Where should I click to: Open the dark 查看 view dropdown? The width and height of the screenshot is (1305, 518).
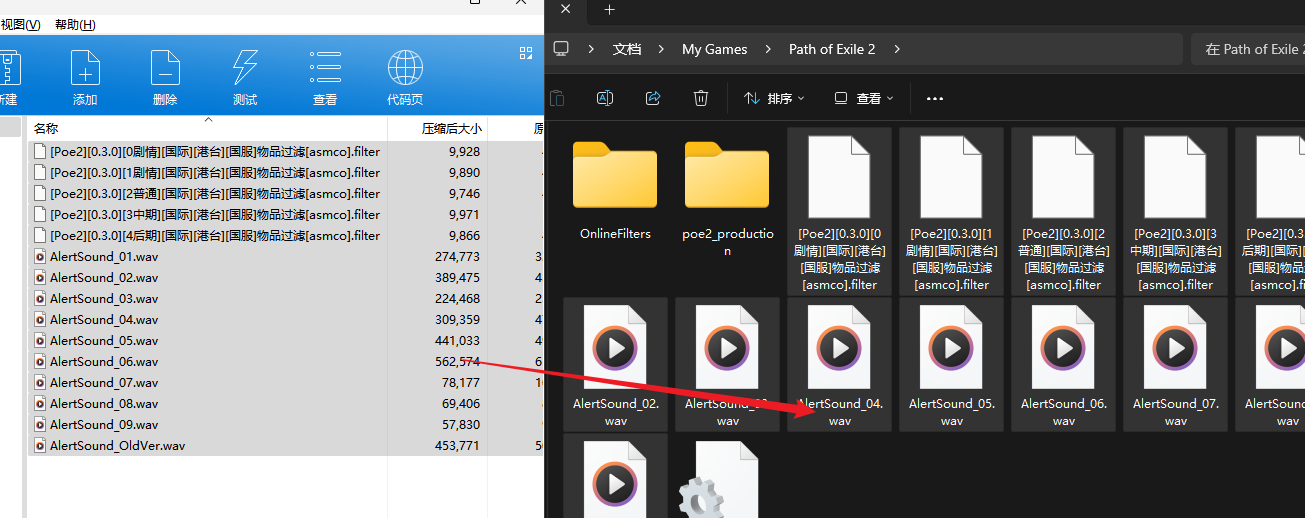(x=864, y=98)
